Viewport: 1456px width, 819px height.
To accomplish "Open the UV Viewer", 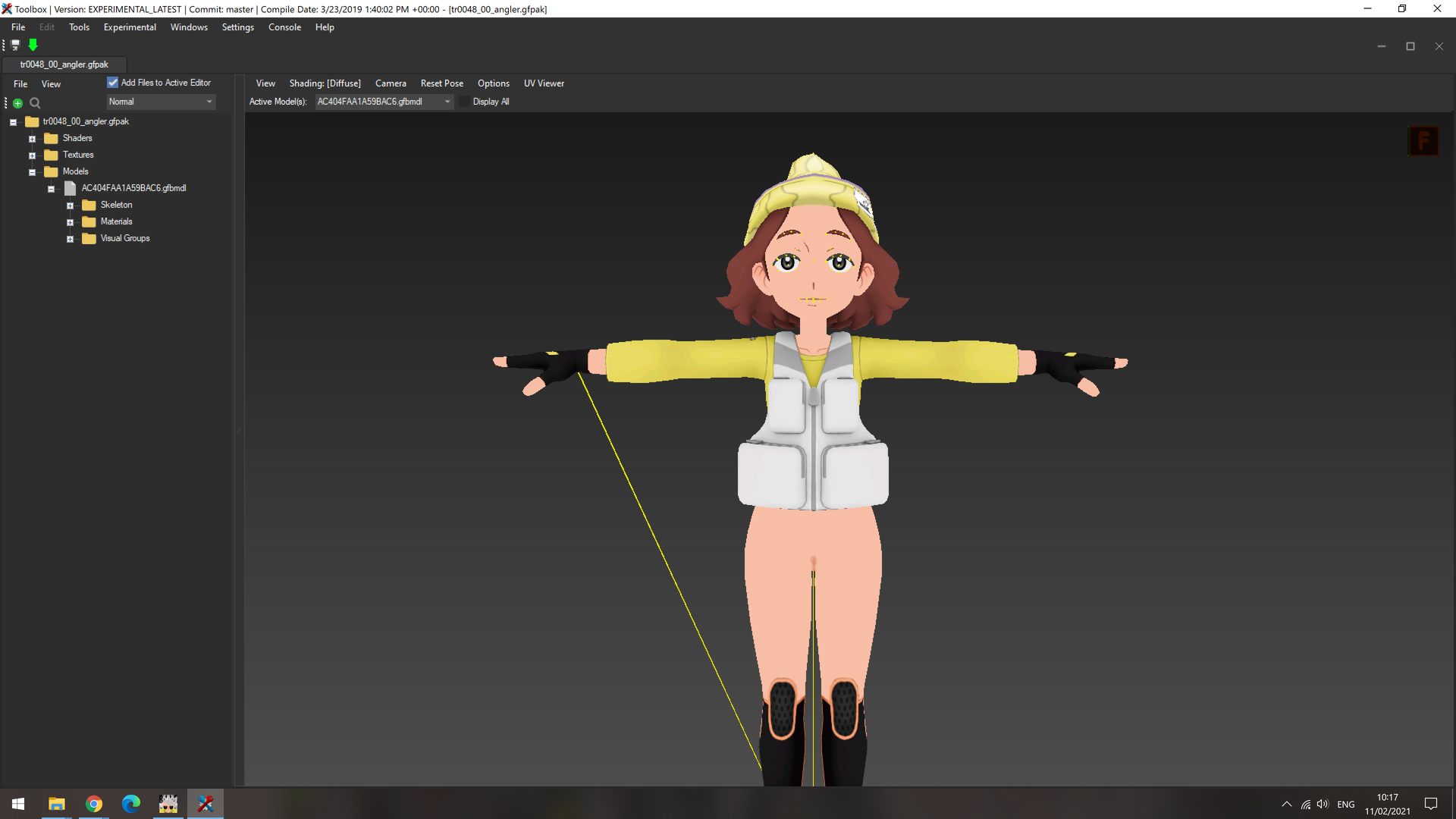I will (544, 83).
